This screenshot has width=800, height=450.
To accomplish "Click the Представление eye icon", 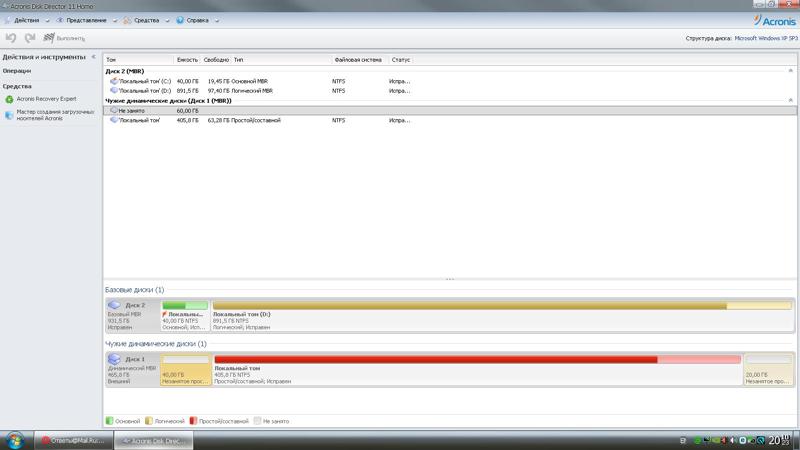I will pos(60,20).
